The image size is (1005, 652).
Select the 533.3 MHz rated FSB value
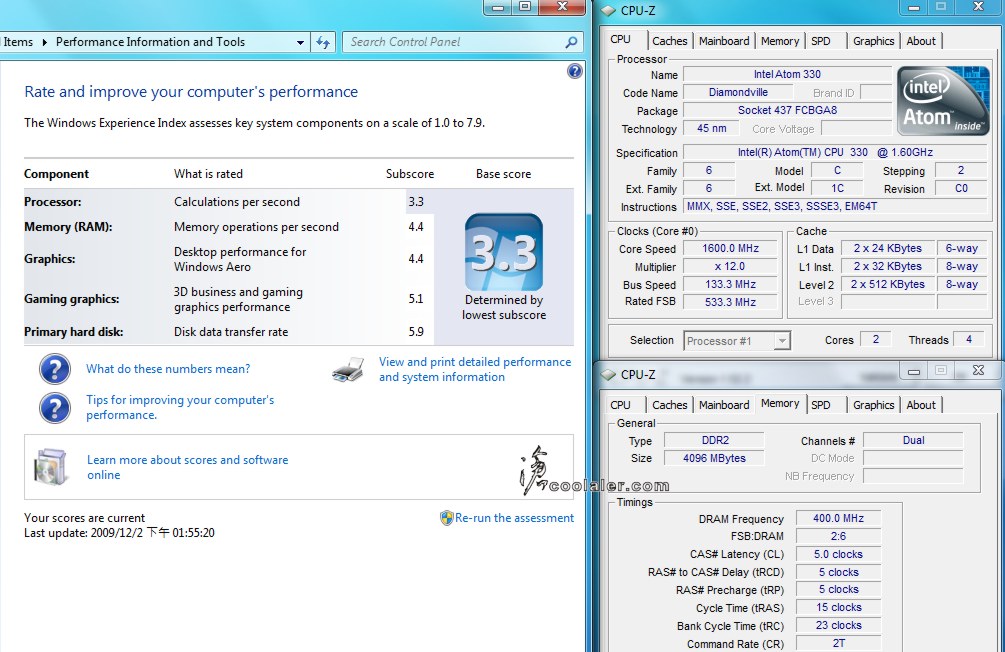pos(730,302)
